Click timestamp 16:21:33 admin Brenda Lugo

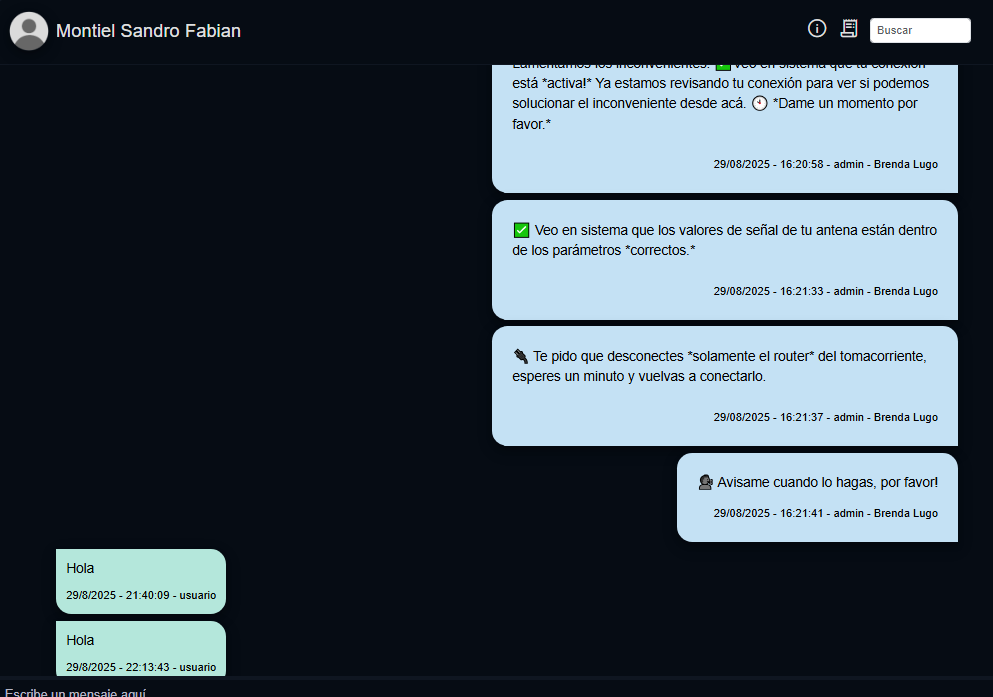click(826, 291)
